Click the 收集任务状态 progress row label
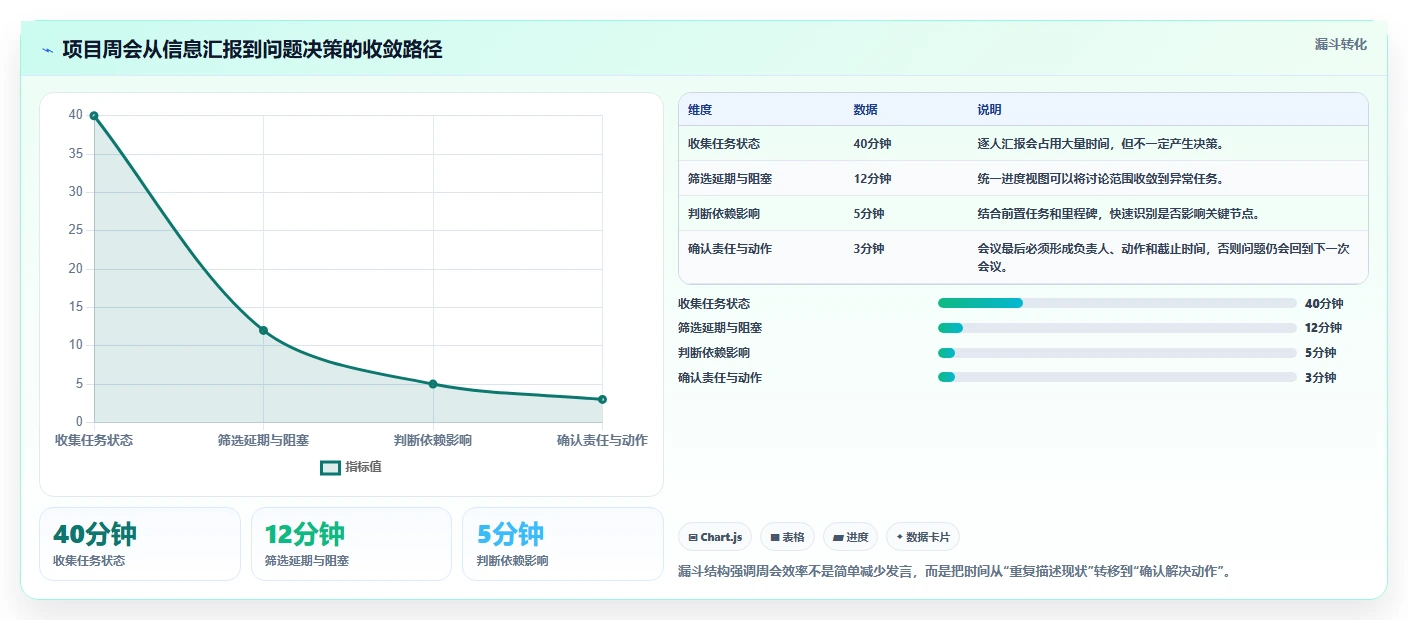Image resolution: width=1408 pixels, height=620 pixels. click(x=714, y=304)
